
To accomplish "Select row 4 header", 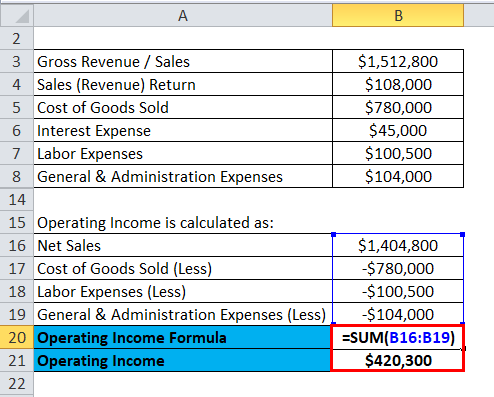I will point(17,84).
